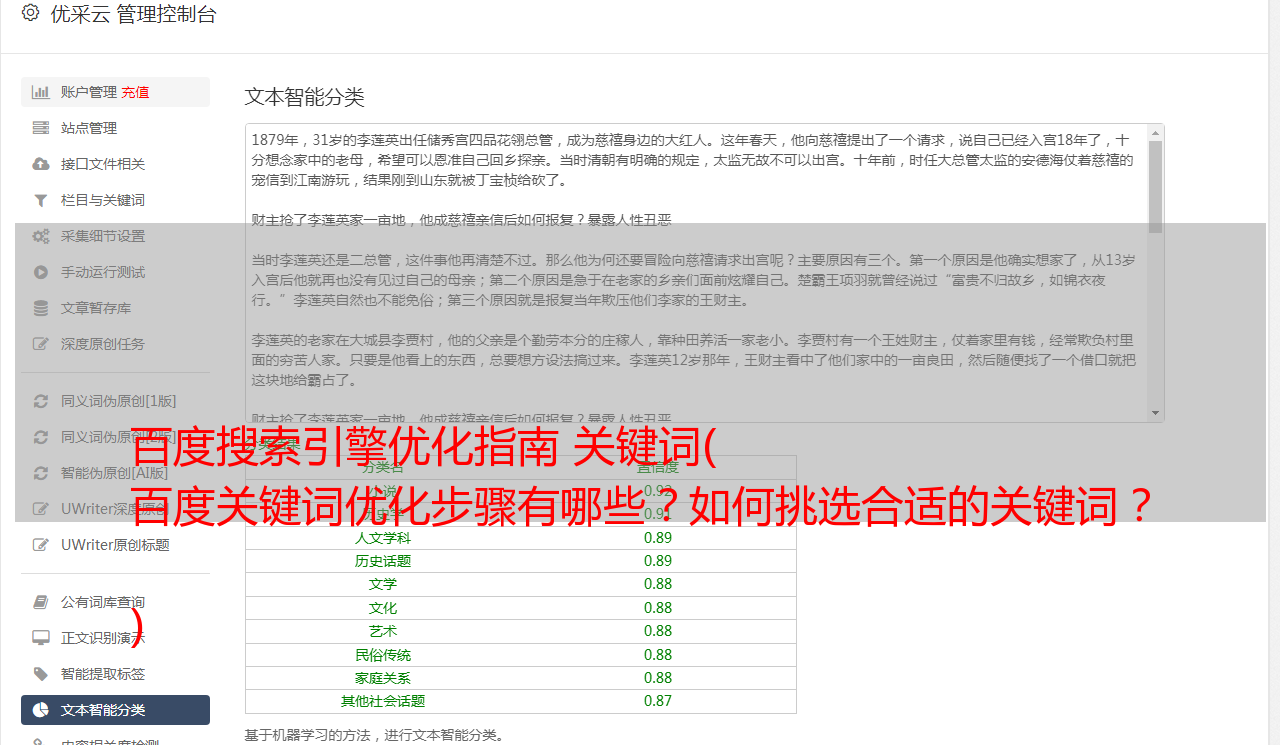Select the active 文本智能分类 item
The image size is (1280, 745).
[115, 710]
